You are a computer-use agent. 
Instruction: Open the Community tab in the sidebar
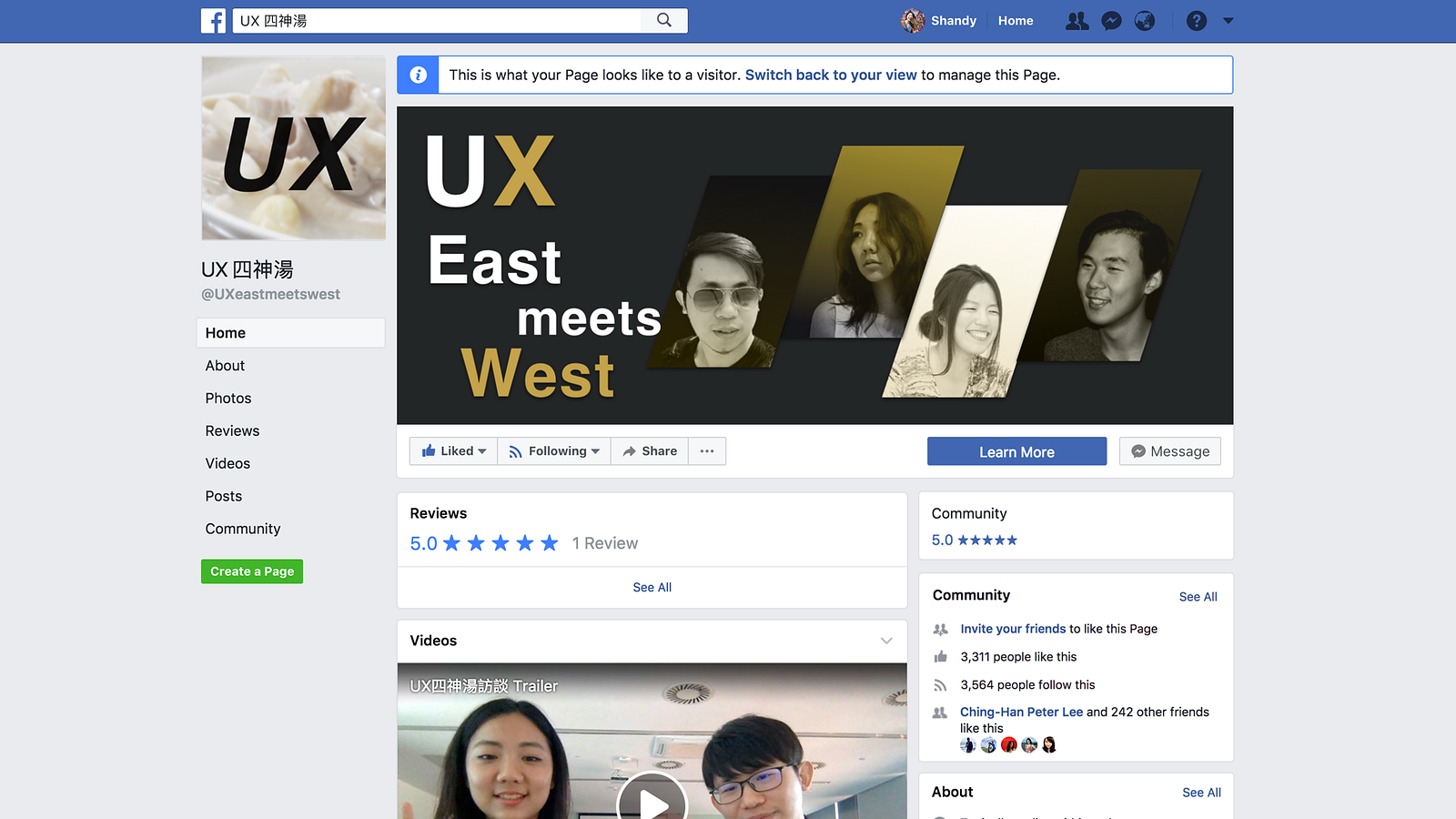click(243, 530)
